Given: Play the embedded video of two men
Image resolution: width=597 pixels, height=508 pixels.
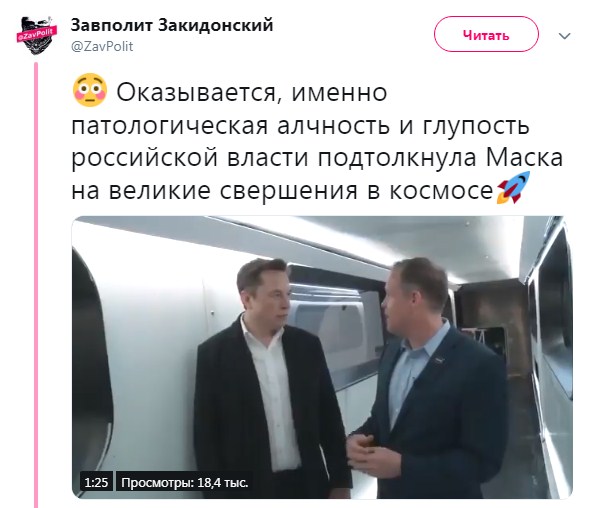Looking at the screenshot, I should point(322,357).
